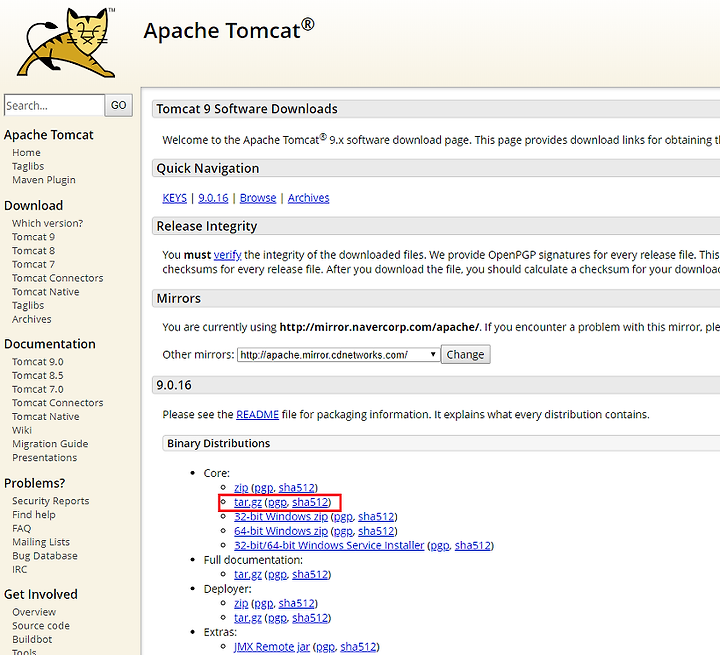Open the Find help link
Image resolution: width=720 pixels, height=655 pixels.
point(34,515)
